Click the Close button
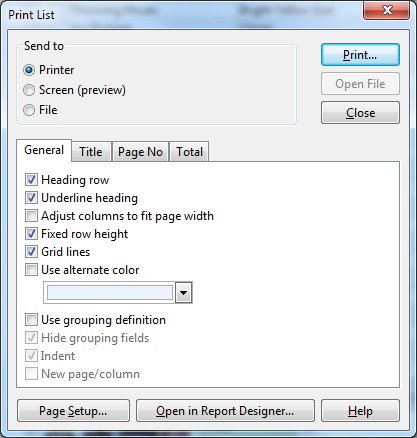The image size is (417, 438). click(360, 113)
